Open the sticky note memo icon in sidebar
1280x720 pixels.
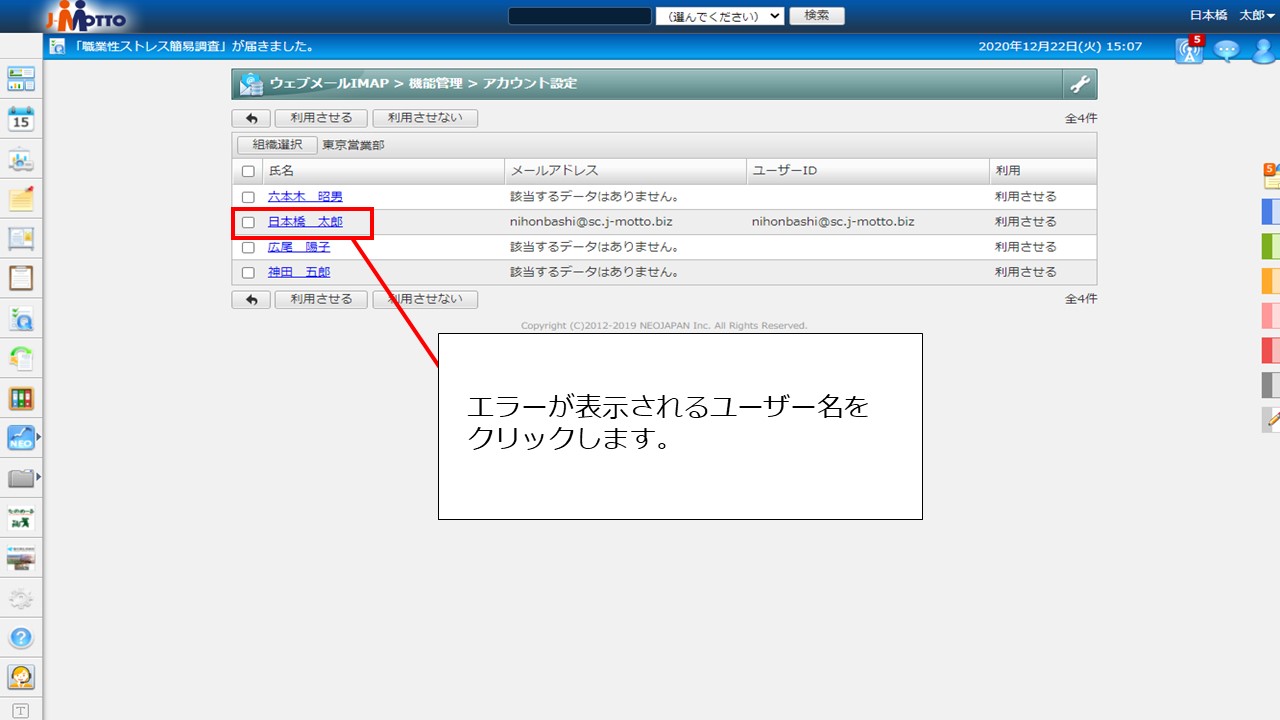21,199
